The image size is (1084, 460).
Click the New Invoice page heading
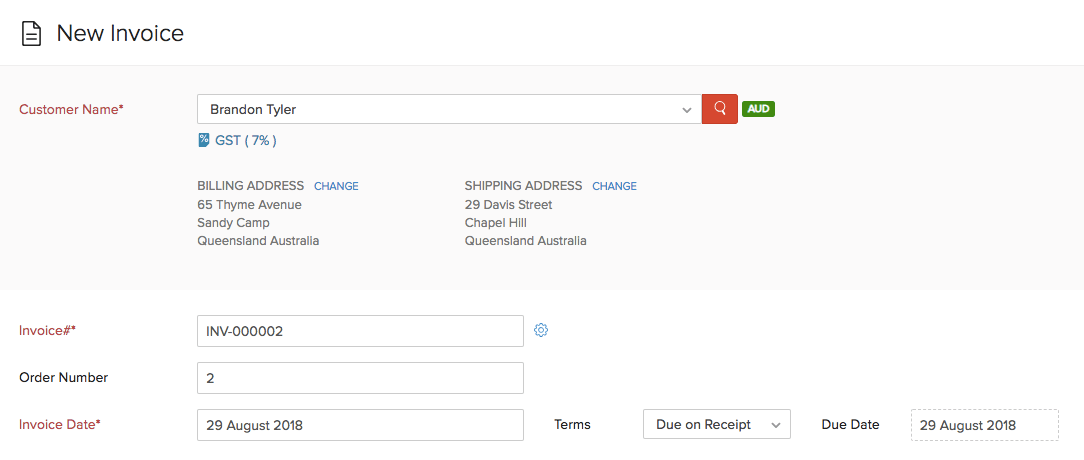[120, 33]
